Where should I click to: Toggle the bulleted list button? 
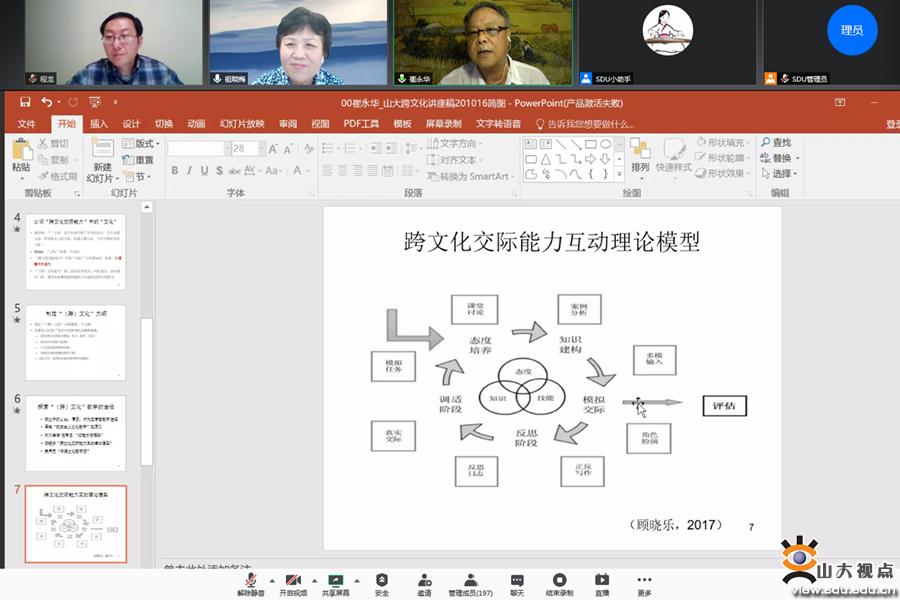point(330,149)
